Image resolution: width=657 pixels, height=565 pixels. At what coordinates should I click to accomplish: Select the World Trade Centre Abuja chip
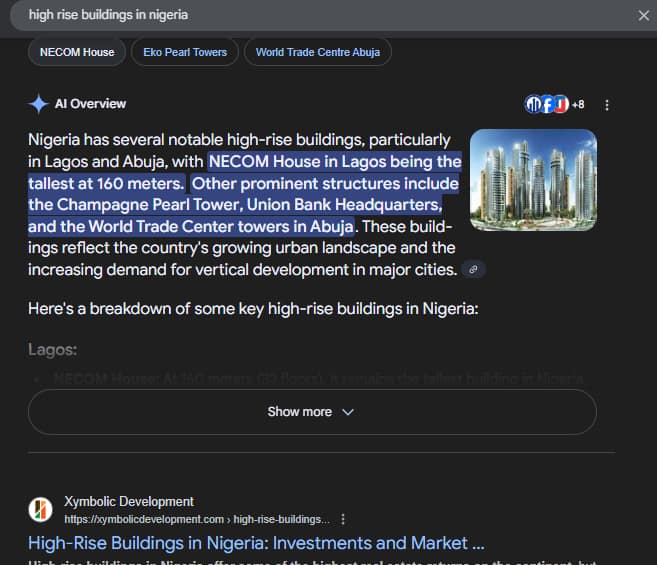(x=317, y=52)
